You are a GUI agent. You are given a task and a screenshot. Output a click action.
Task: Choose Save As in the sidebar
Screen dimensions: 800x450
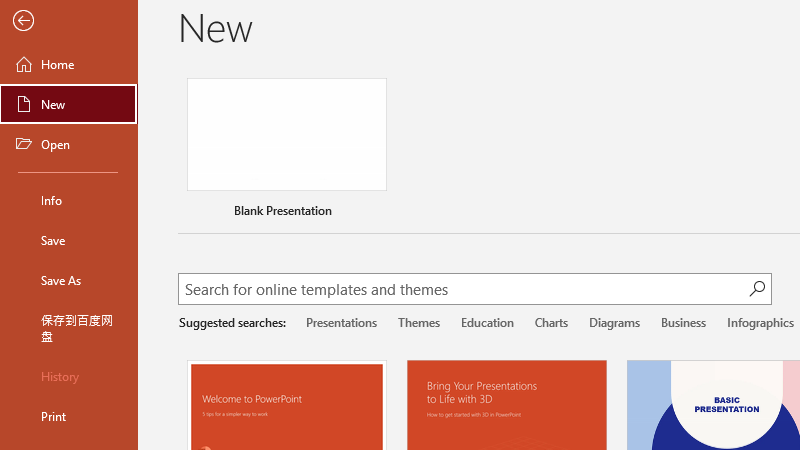coord(69,281)
